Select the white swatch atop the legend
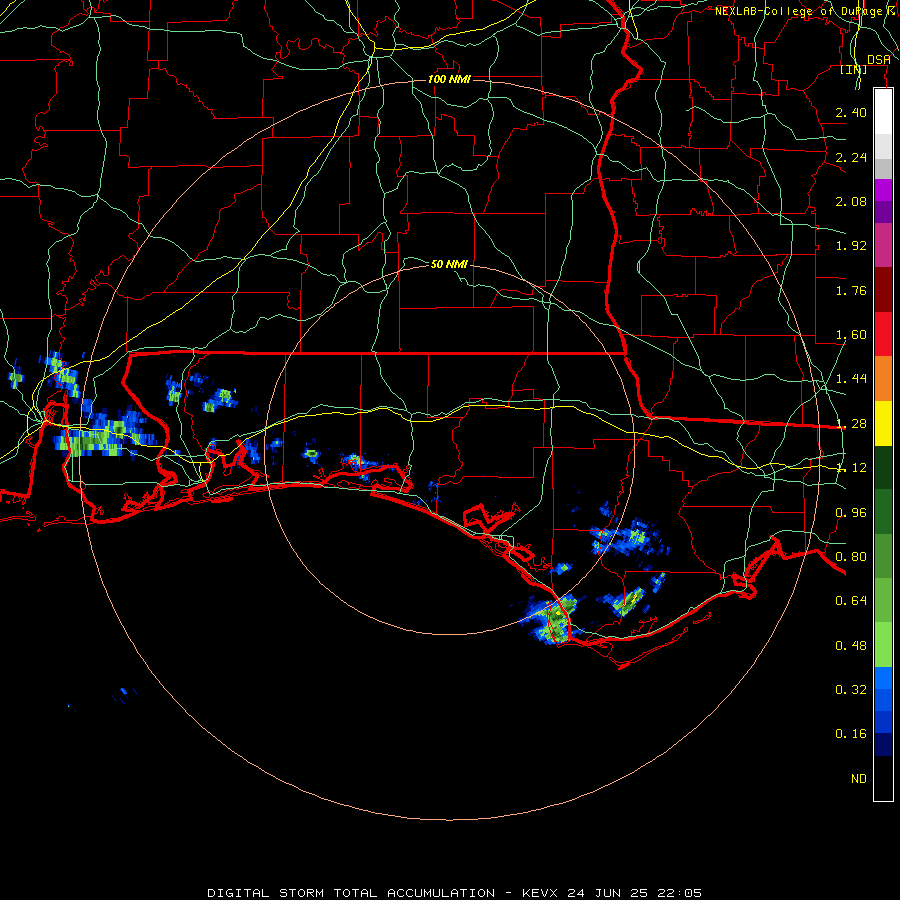900x900 pixels. [x=883, y=112]
